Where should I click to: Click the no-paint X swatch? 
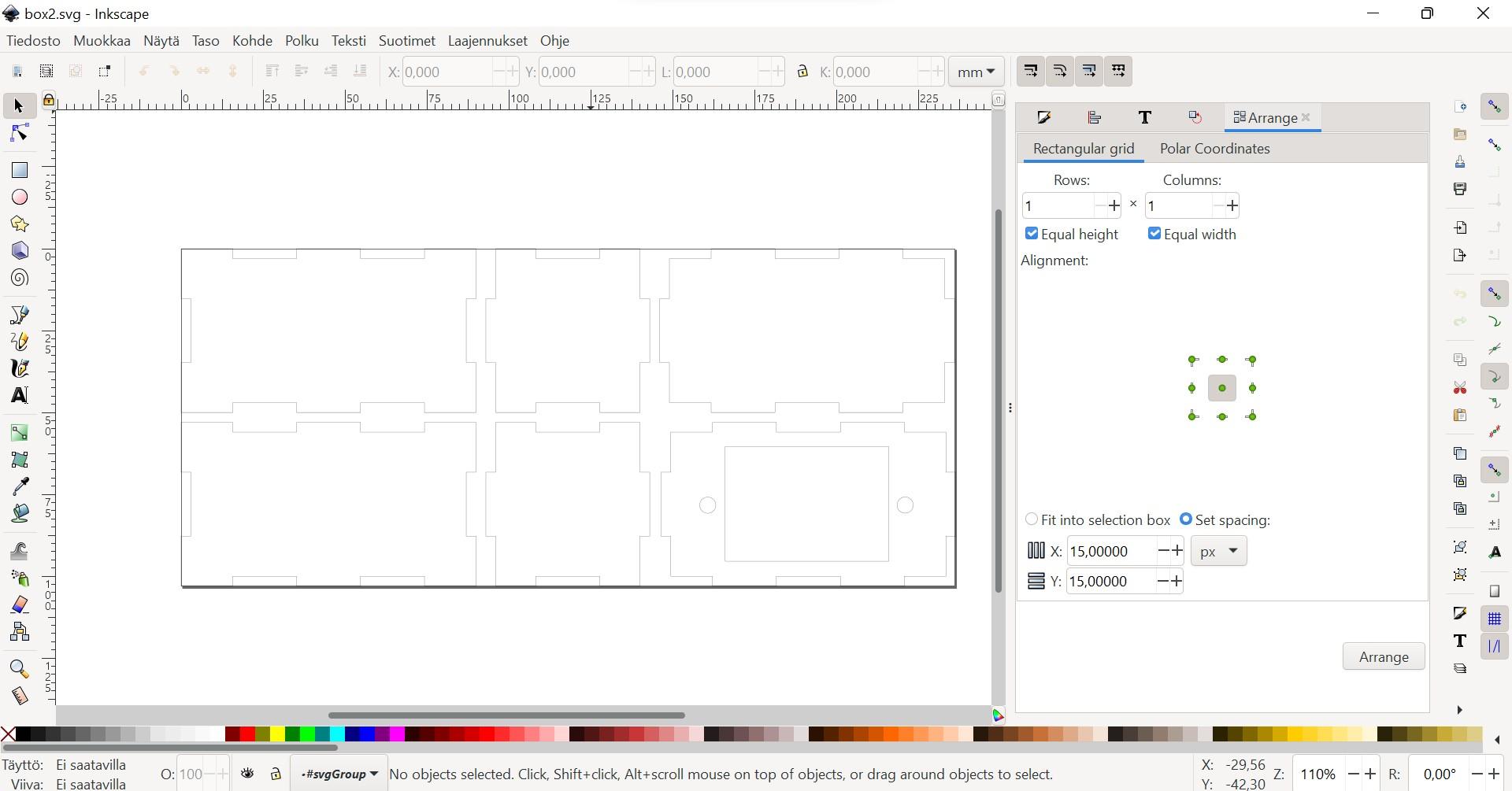click(8, 734)
